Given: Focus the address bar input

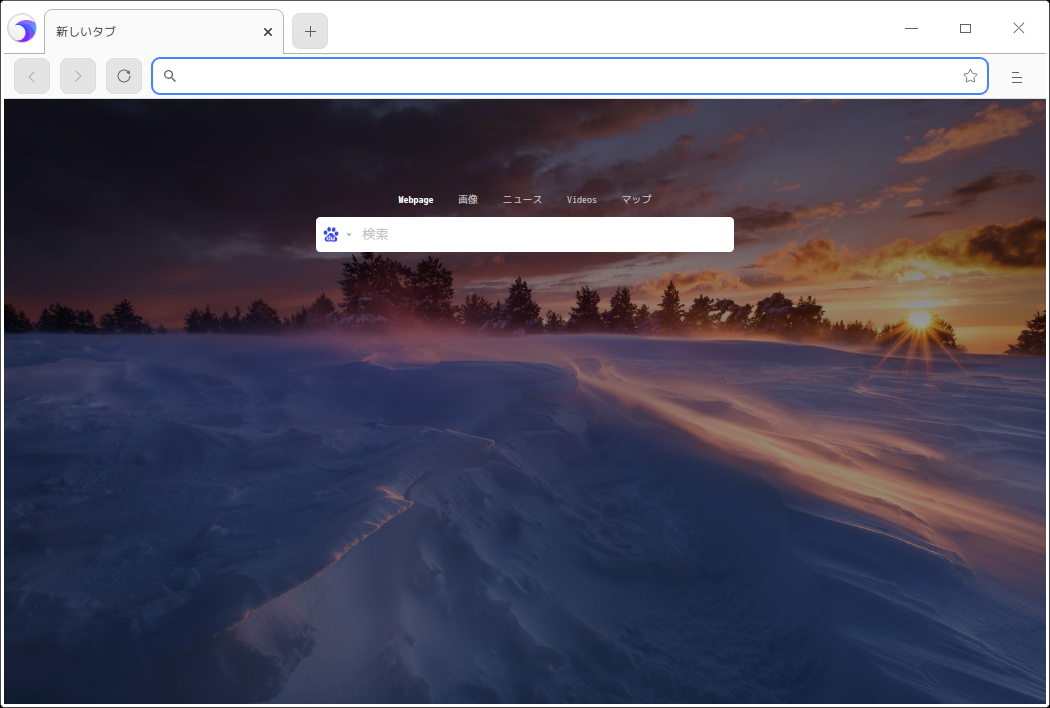Looking at the screenshot, I should click(x=569, y=76).
